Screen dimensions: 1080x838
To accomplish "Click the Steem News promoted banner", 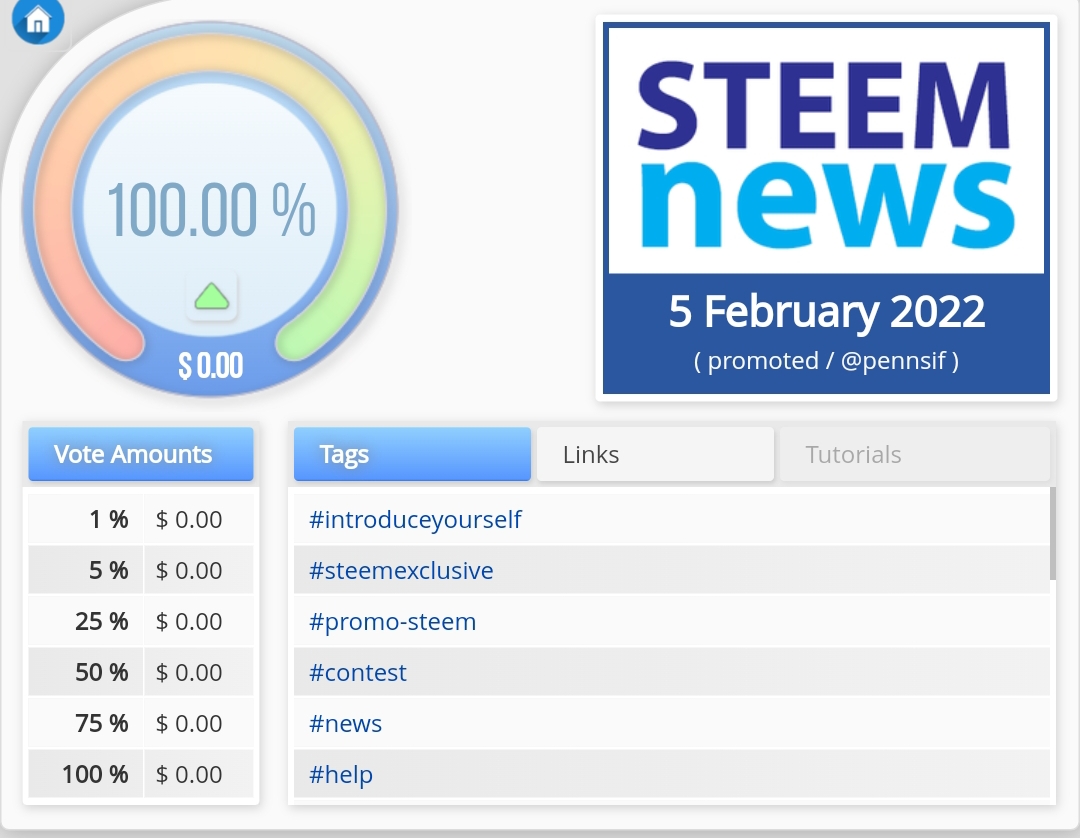I will [x=826, y=208].
